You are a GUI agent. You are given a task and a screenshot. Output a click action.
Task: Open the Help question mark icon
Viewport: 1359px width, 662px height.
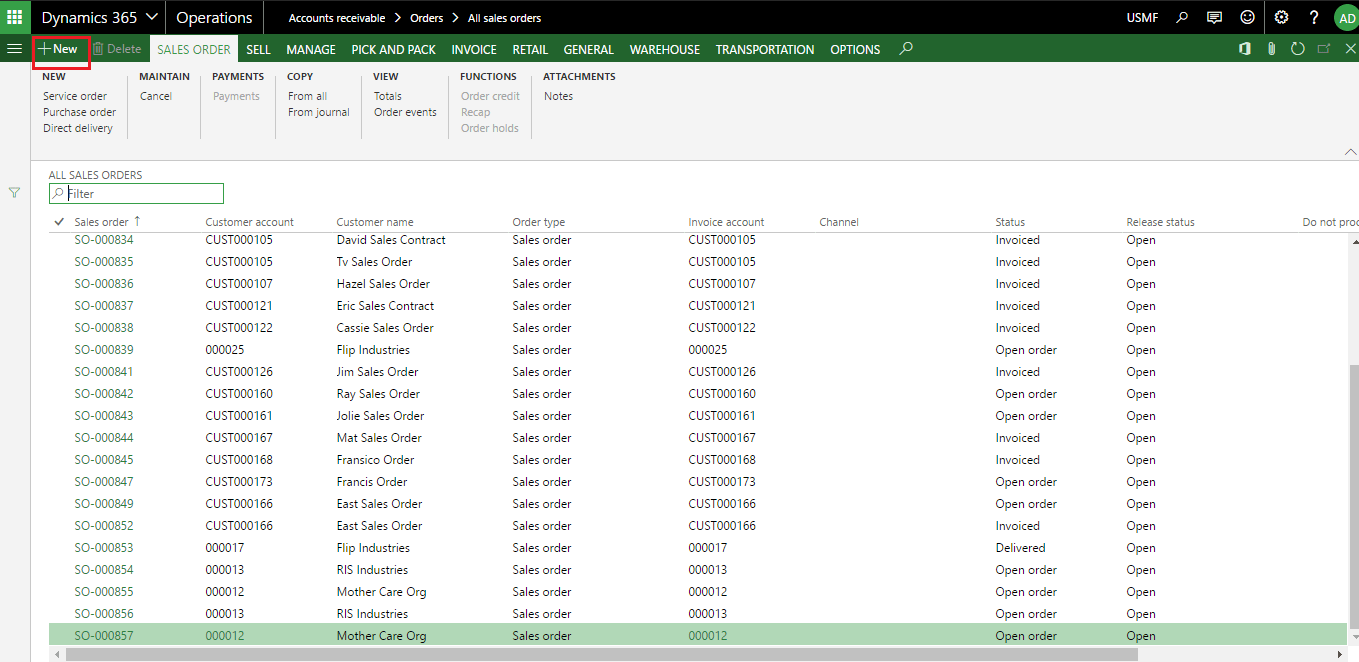pyautogui.click(x=1313, y=17)
